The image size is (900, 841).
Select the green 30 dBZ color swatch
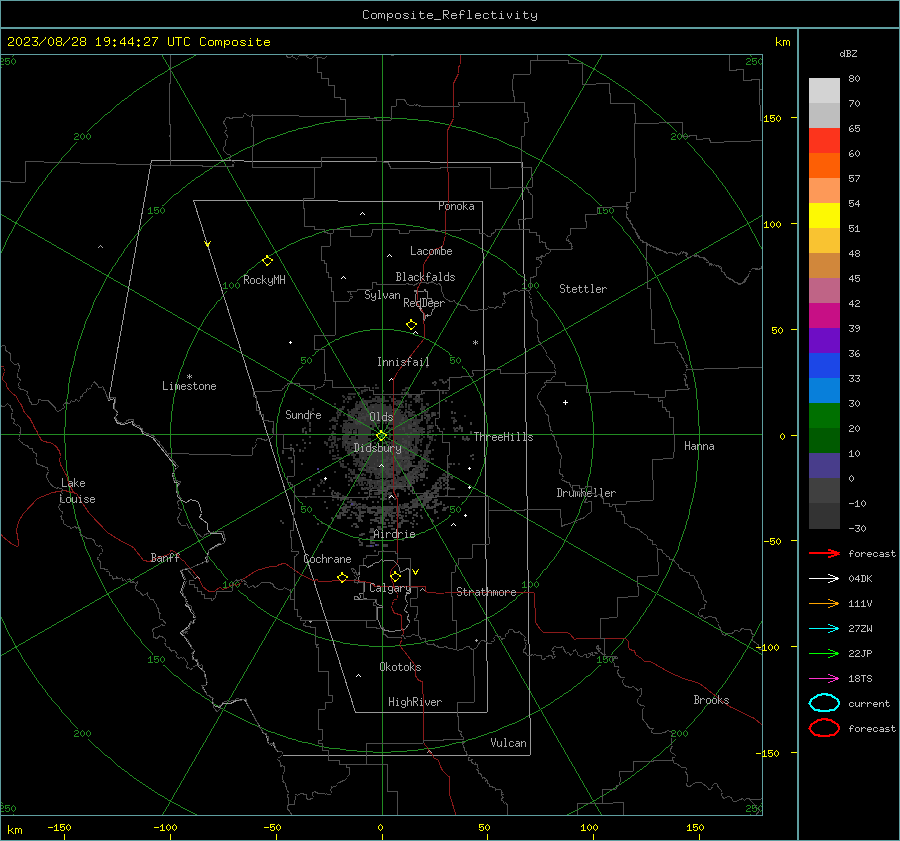coord(824,416)
